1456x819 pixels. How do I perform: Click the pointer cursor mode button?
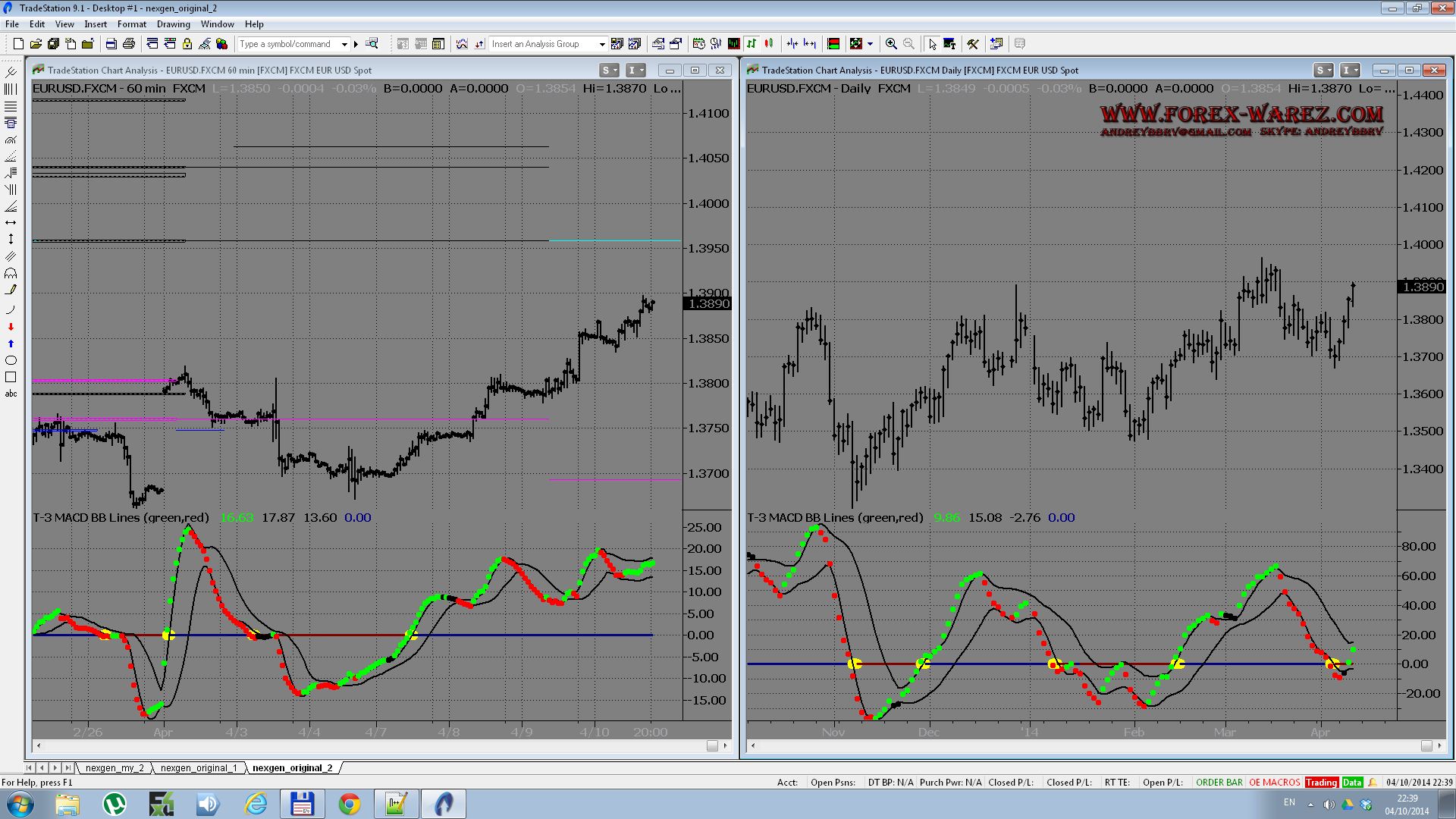tap(932, 44)
